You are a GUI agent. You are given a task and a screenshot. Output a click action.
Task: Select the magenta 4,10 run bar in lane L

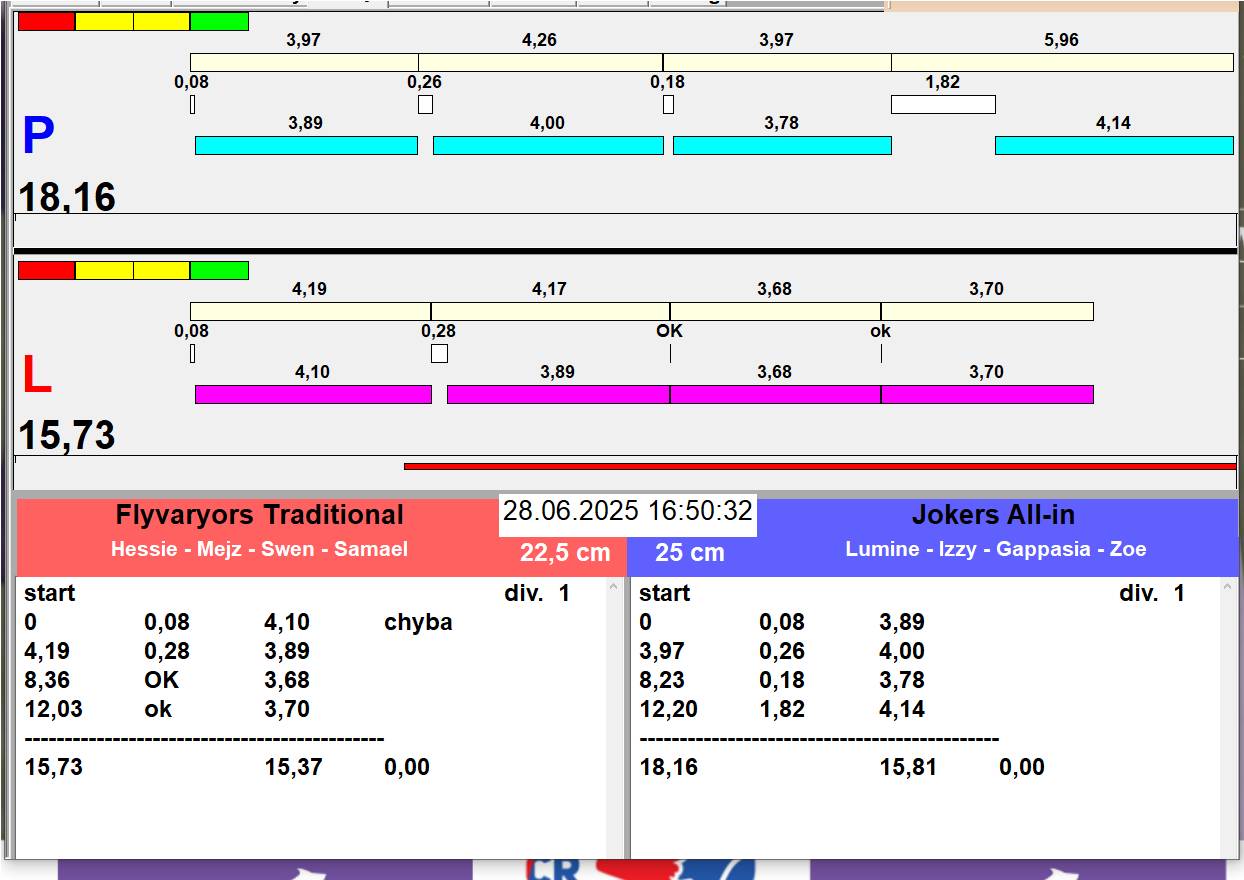point(313,394)
